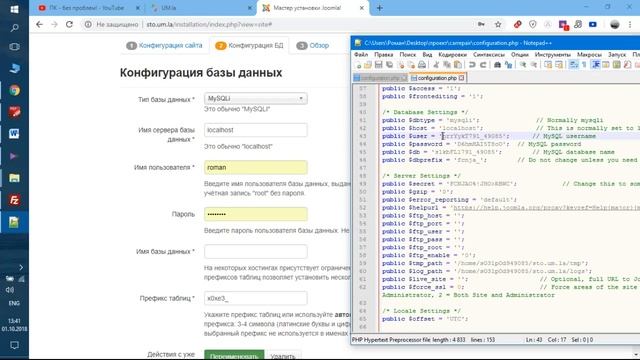
Task: Click the Zoom In icon in Notepad++
Action: coord(522,65)
